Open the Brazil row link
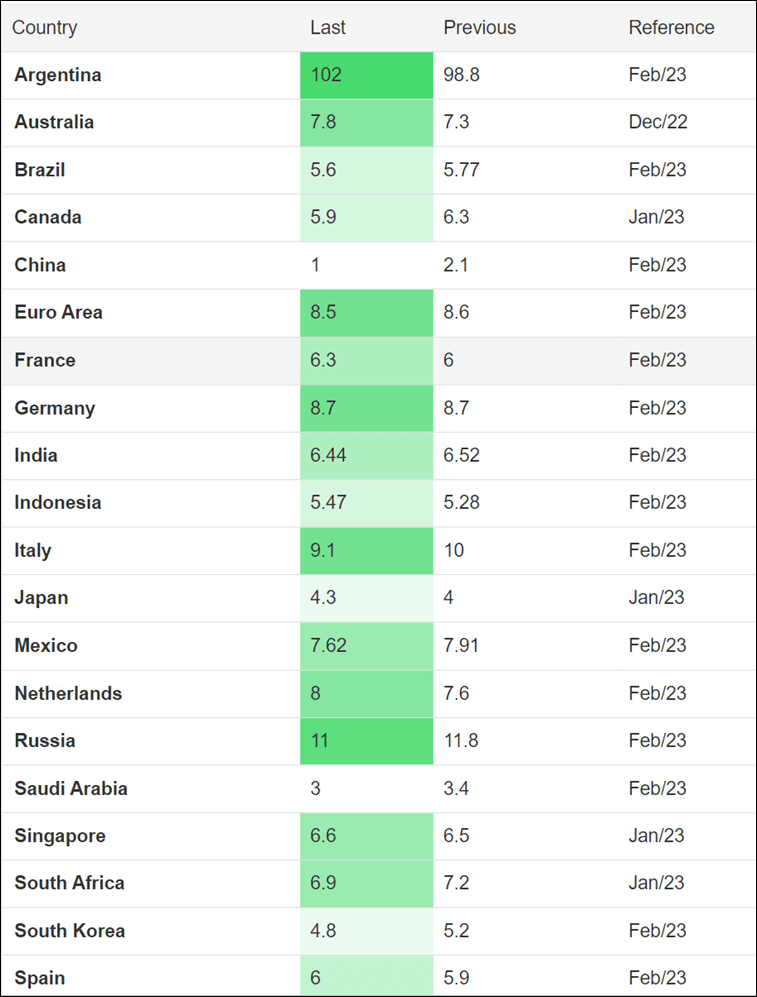Screen dimensions: 757x997 pos(40,170)
